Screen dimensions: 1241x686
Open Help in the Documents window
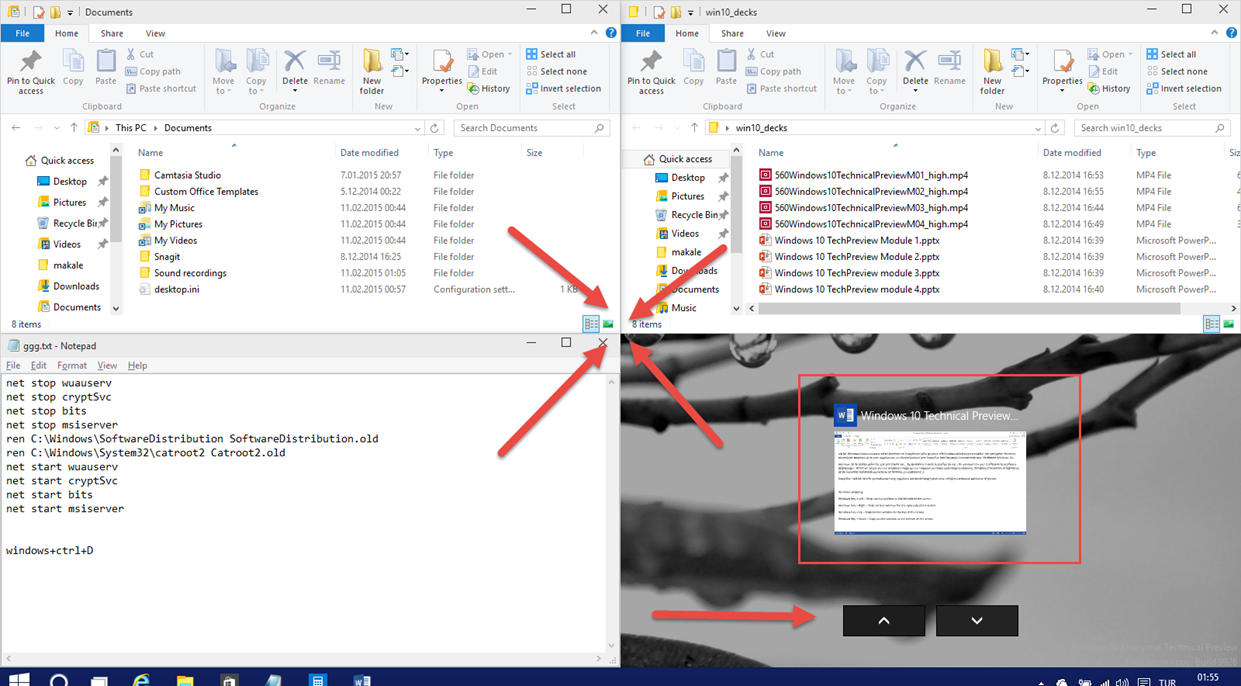click(x=611, y=33)
